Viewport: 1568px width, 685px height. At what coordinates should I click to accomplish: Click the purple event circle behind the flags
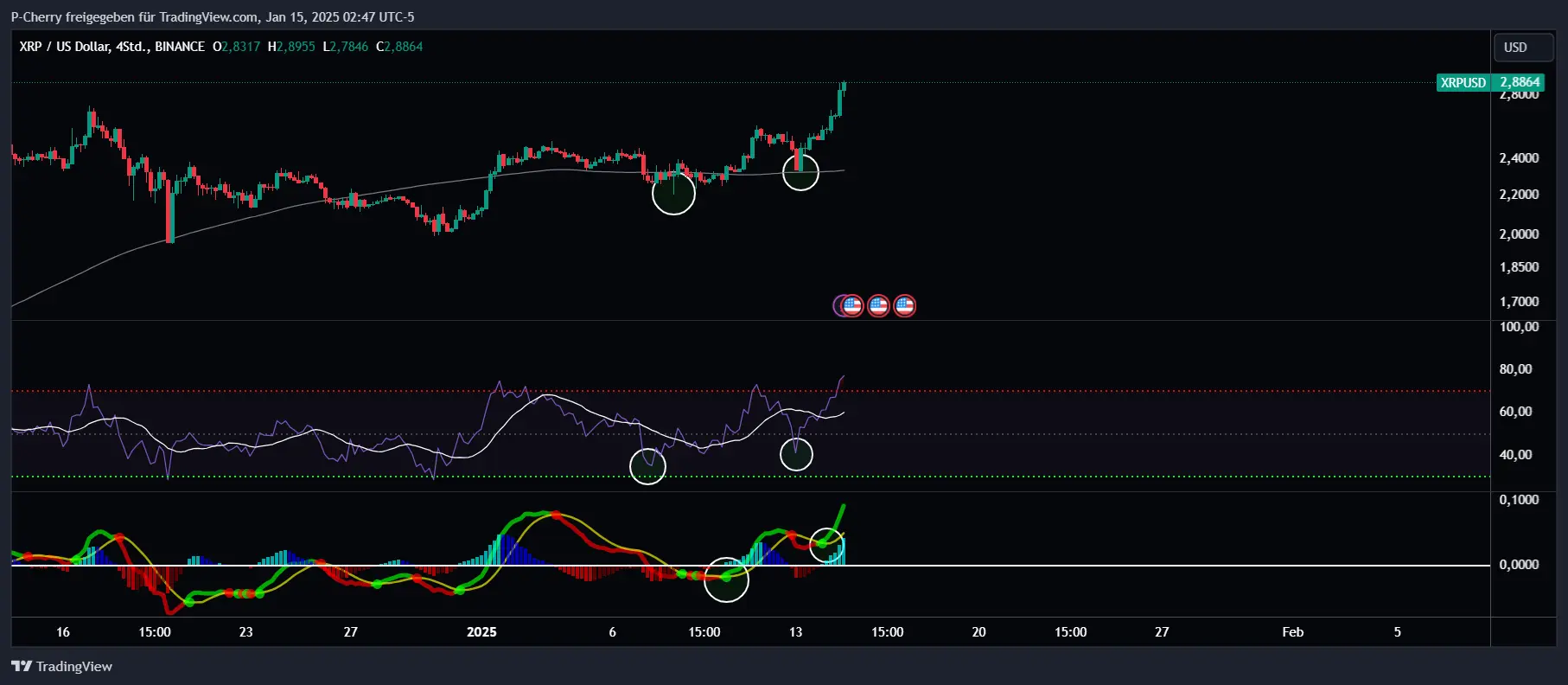pos(837,305)
